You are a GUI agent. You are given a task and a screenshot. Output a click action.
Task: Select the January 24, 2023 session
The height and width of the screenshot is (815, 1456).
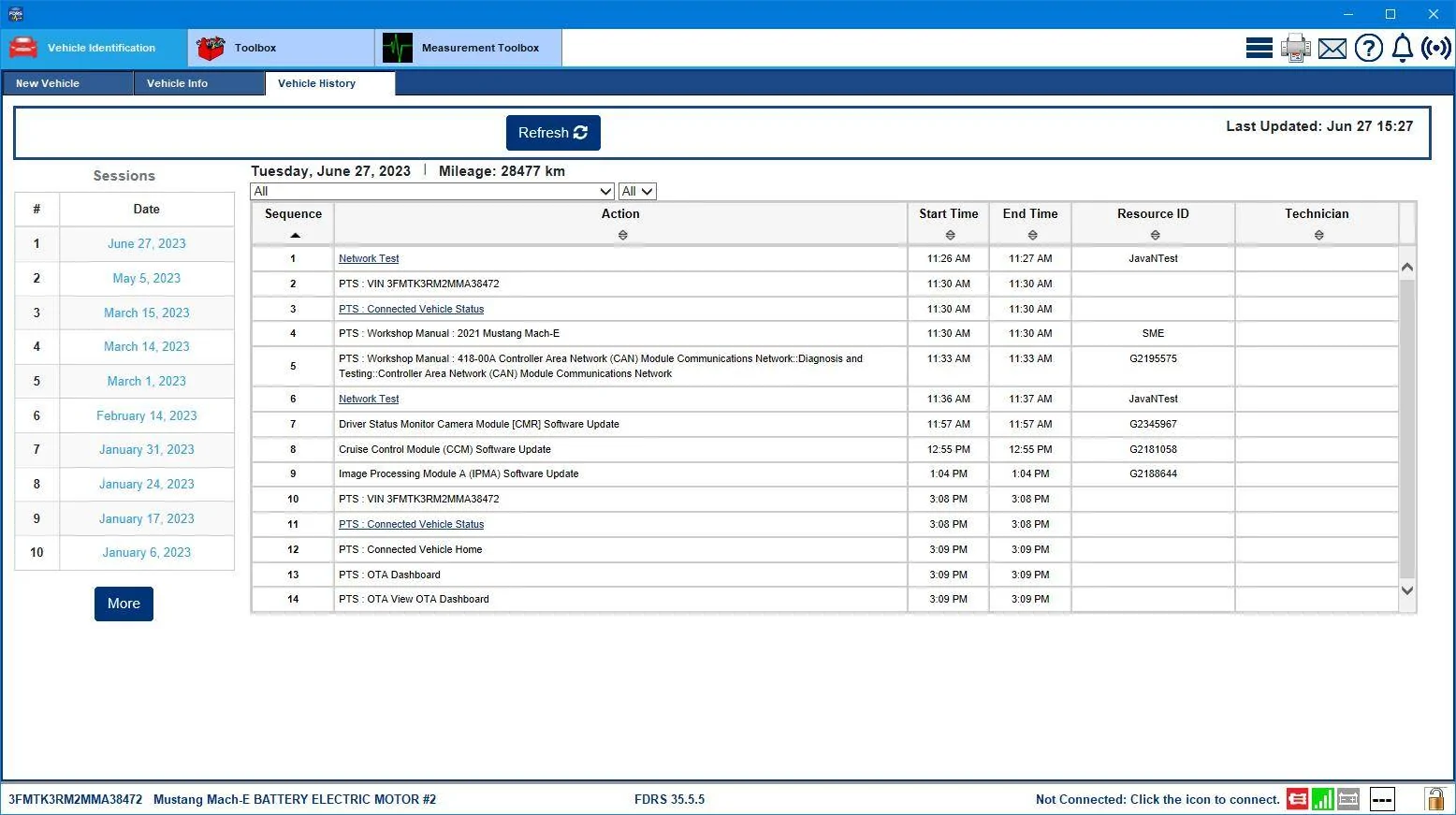click(x=147, y=484)
